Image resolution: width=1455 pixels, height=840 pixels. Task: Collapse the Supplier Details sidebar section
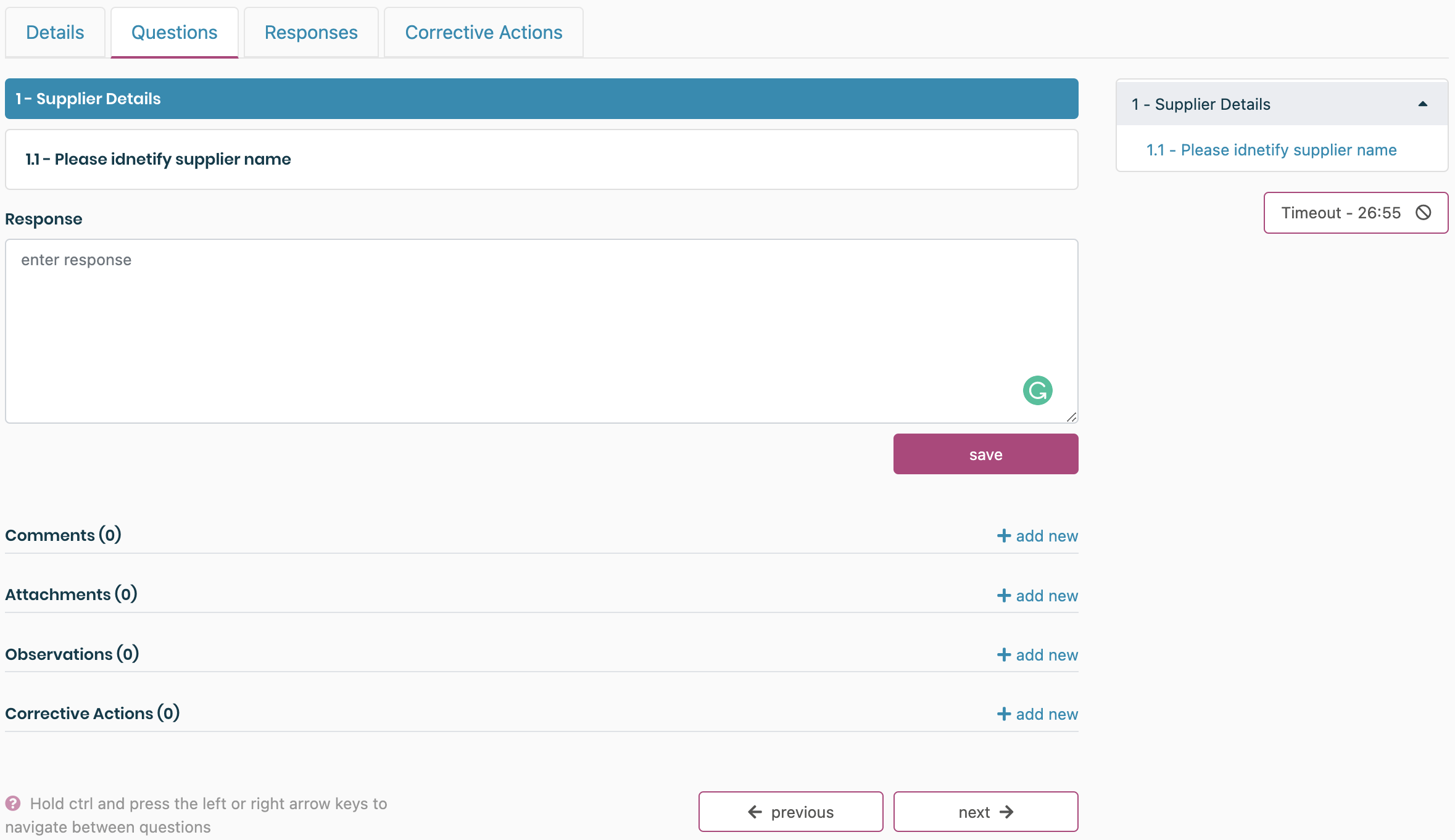coord(1422,104)
